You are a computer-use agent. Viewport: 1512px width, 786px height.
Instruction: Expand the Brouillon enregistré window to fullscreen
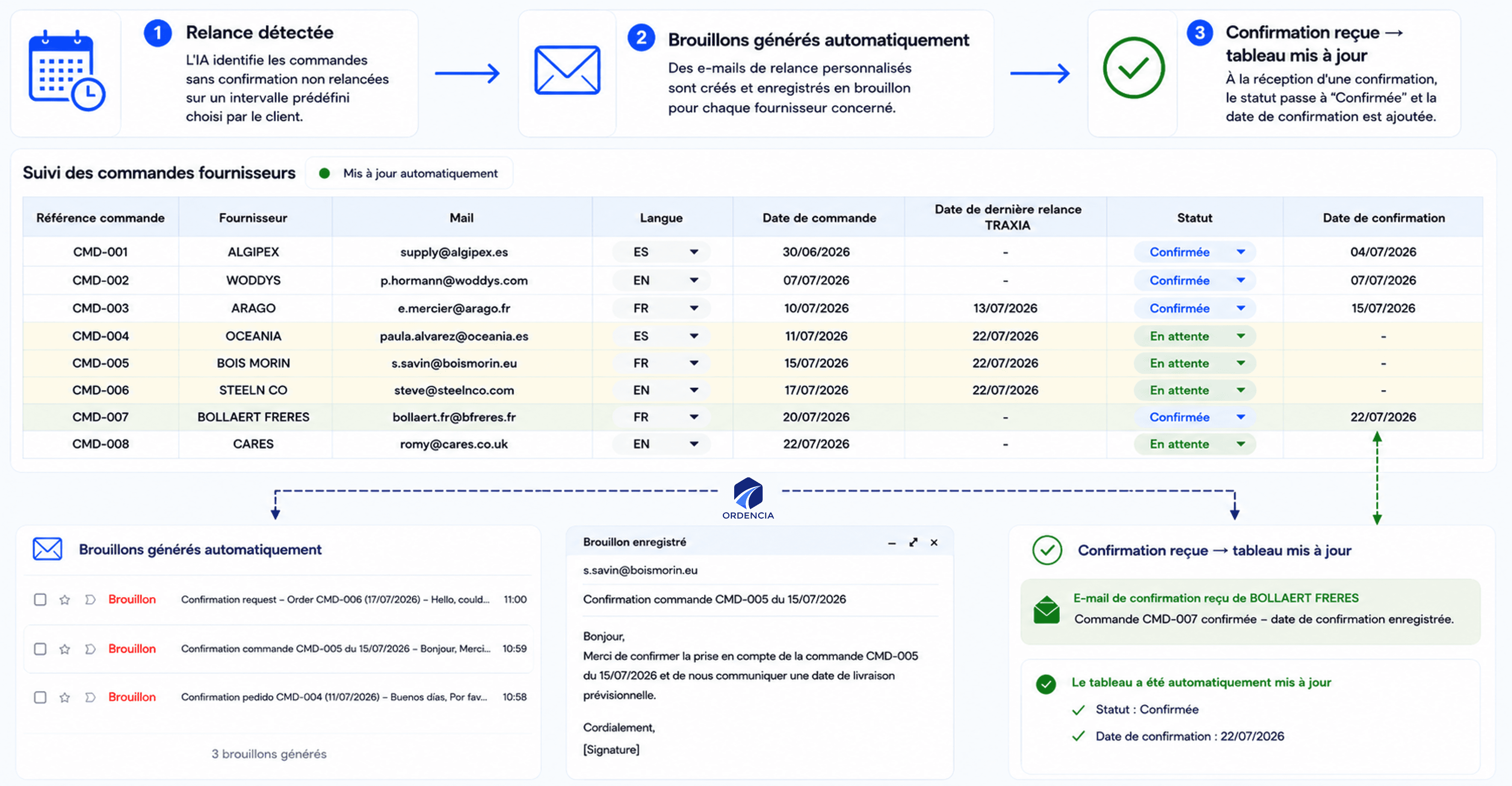pos(913,542)
